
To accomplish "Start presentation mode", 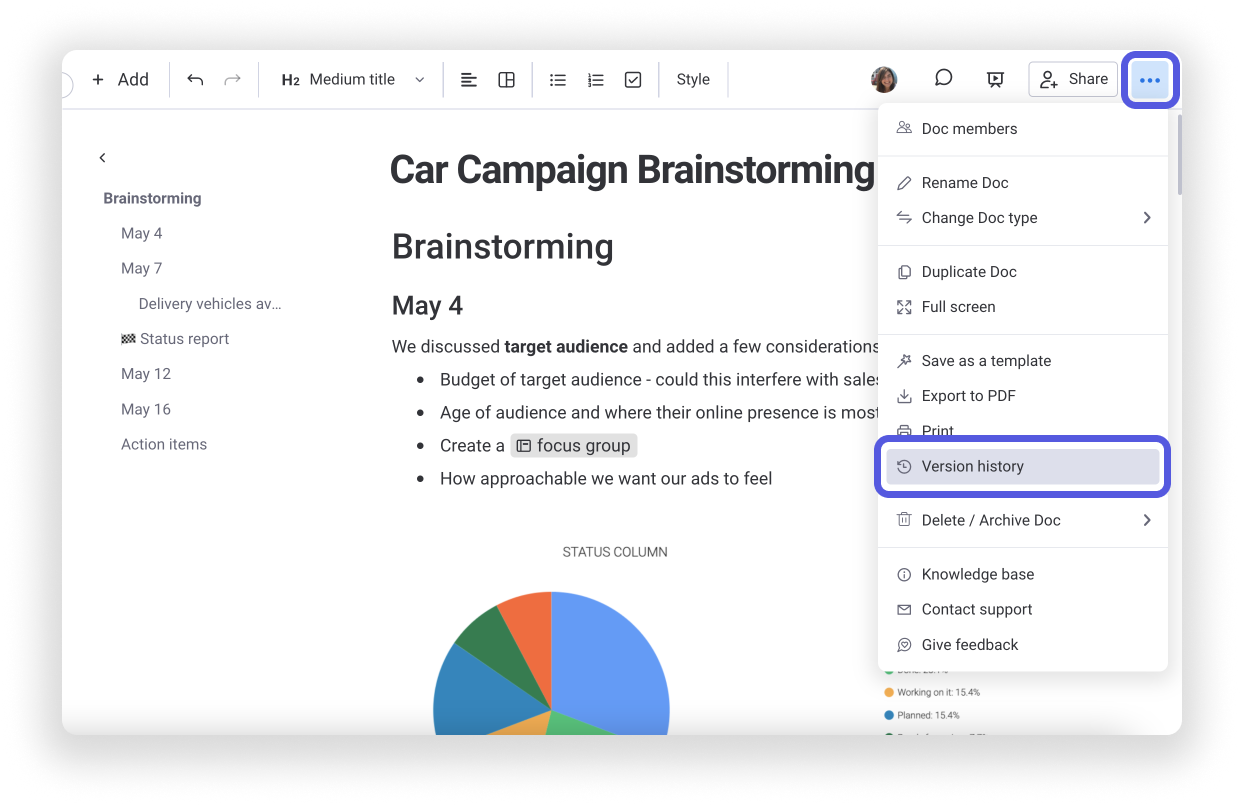I will [995, 78].
